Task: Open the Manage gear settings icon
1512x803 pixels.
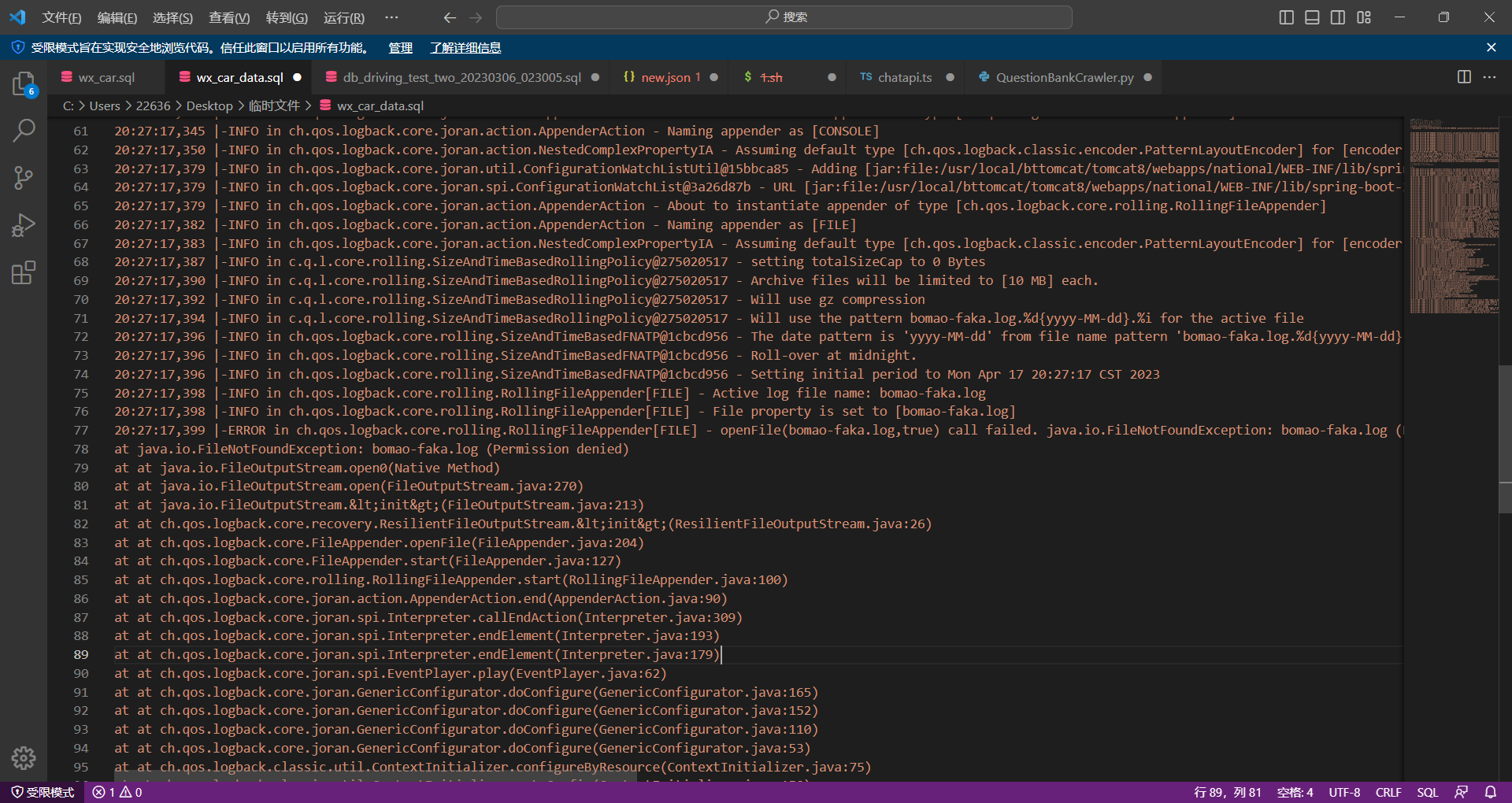Action: point(24,757)
